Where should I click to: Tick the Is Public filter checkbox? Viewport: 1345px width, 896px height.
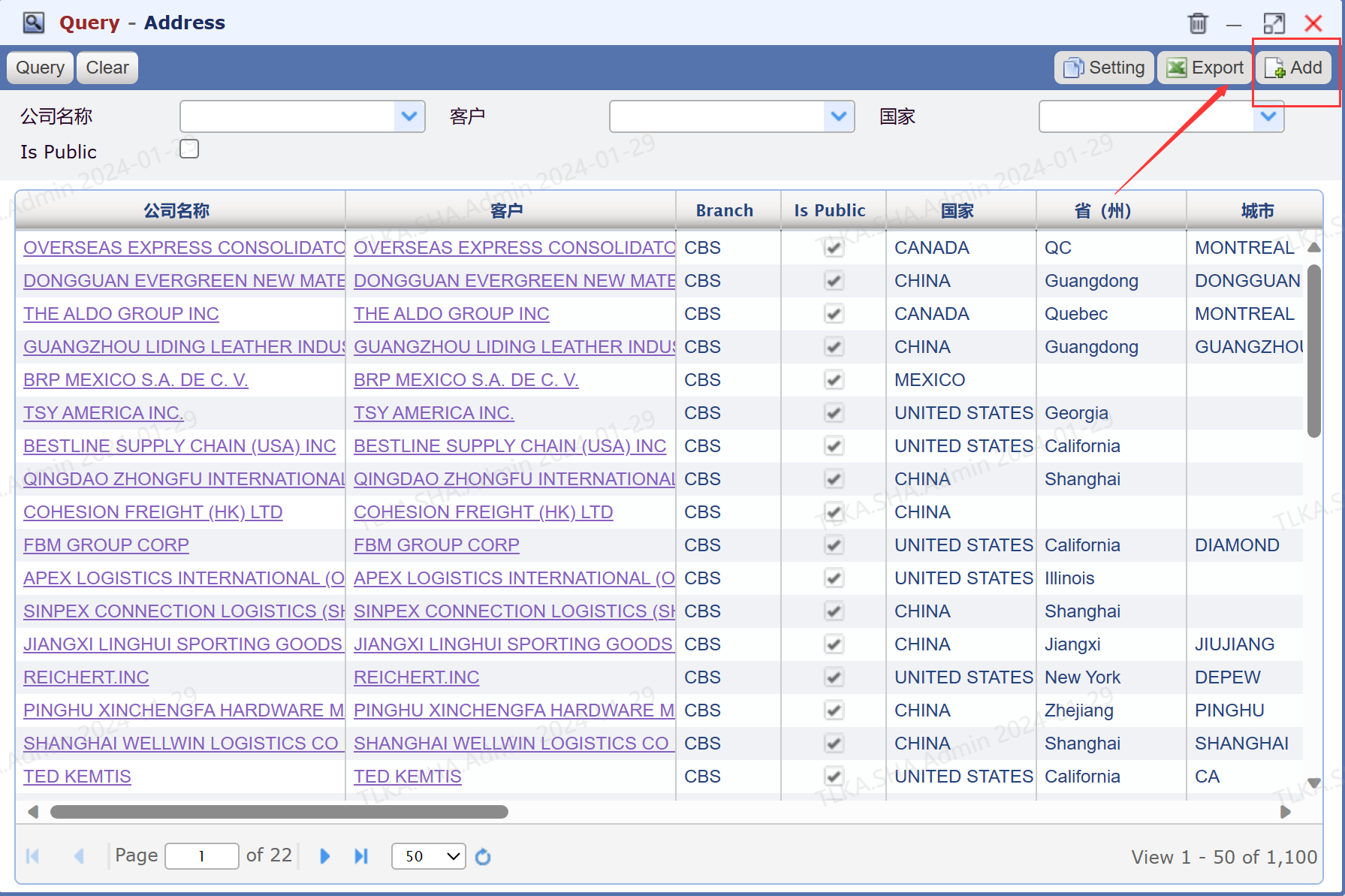[x=189, y=149]
